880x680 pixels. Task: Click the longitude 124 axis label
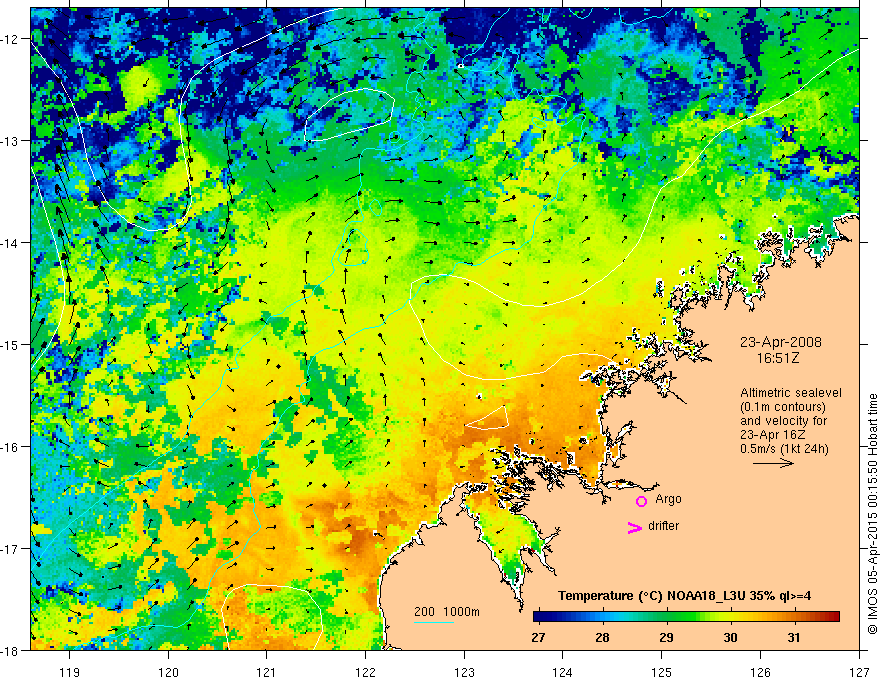(x=563, y=672)
